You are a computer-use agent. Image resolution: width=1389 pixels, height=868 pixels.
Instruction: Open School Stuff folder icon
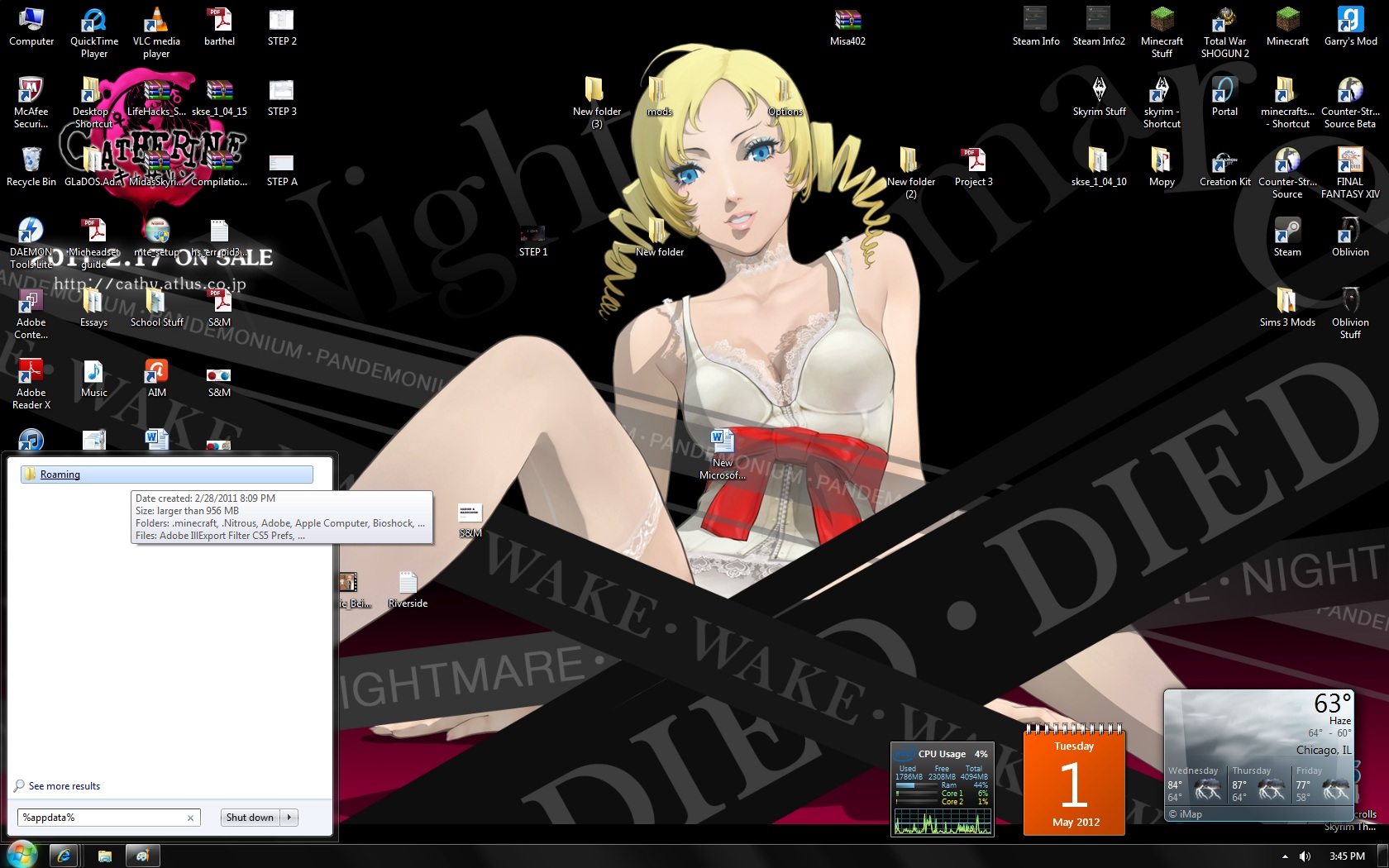[x=156, y=308]
